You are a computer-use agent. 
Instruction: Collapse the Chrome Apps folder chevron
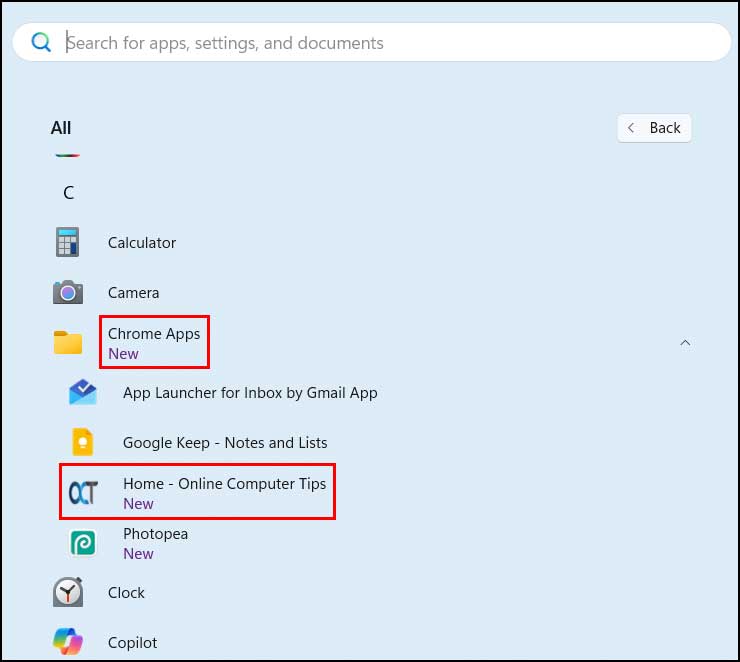[x=685, y=343]
